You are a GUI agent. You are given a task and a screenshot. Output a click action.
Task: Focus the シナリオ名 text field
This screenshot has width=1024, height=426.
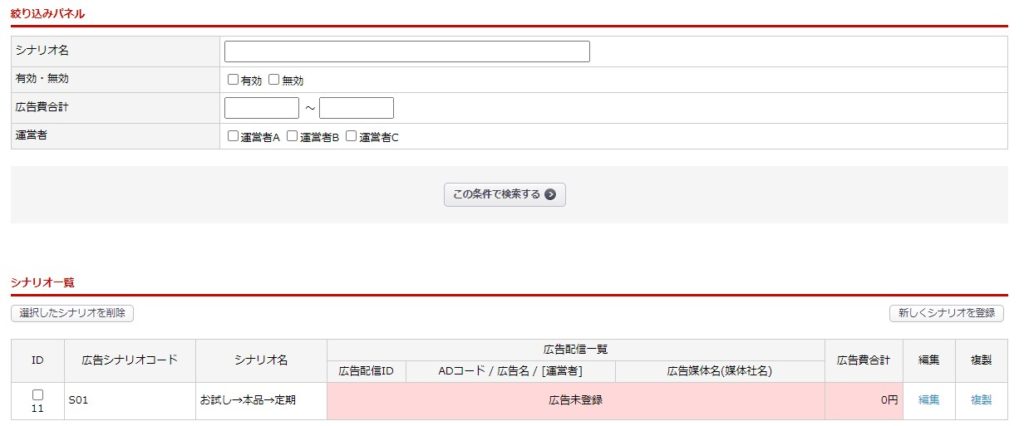click(407, 52)
